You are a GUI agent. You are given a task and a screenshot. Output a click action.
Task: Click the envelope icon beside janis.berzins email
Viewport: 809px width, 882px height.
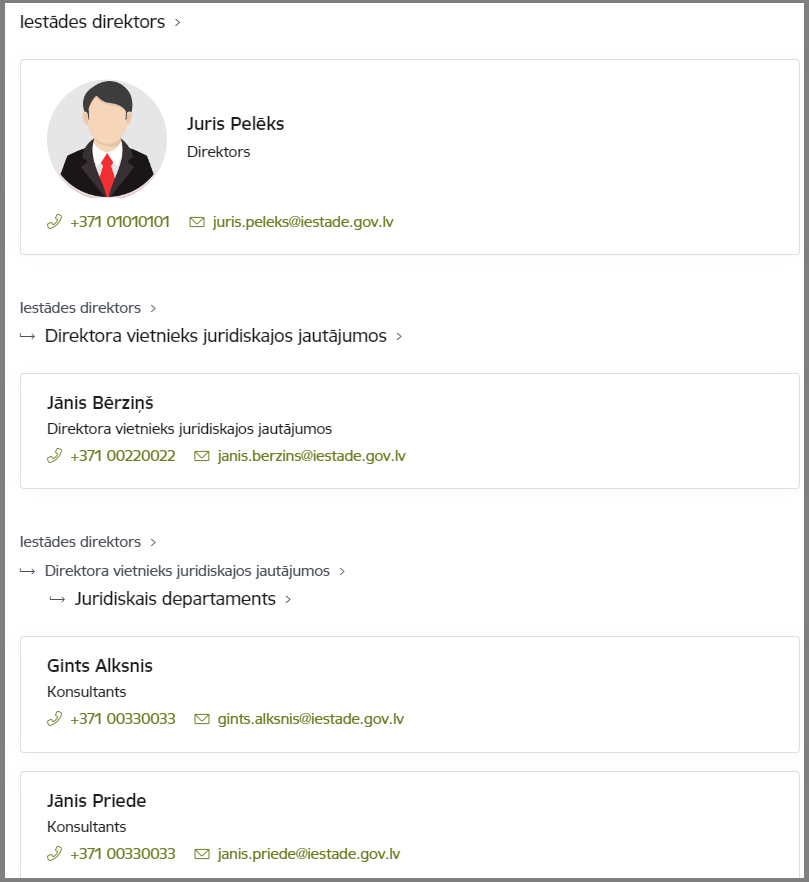(x=202, y=456)
